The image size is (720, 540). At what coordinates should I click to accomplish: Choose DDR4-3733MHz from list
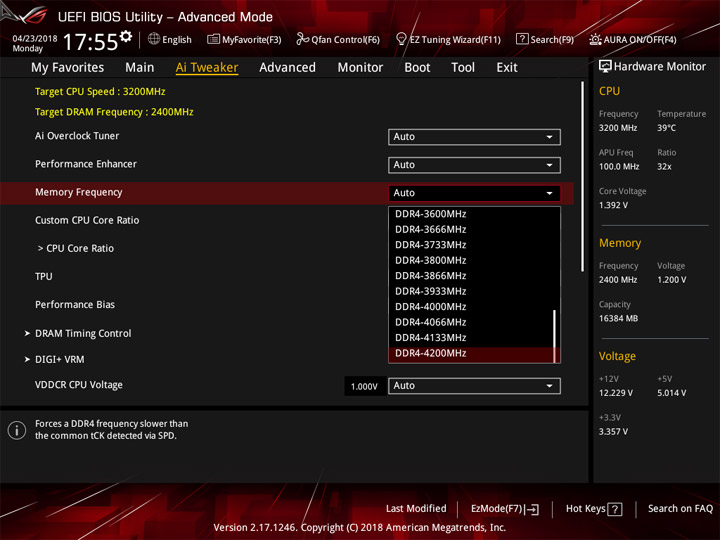click(x=471, y=245)
